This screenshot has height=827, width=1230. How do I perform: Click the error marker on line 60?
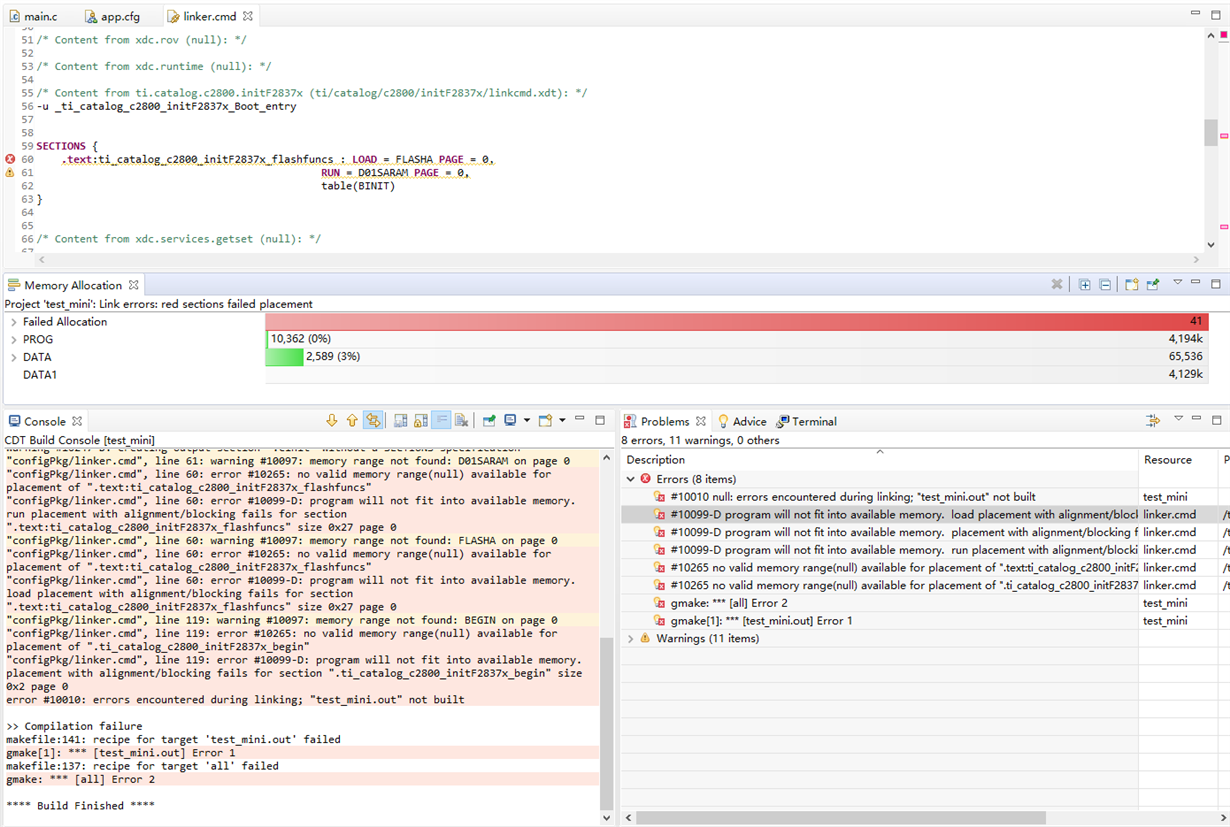[10, 159]
